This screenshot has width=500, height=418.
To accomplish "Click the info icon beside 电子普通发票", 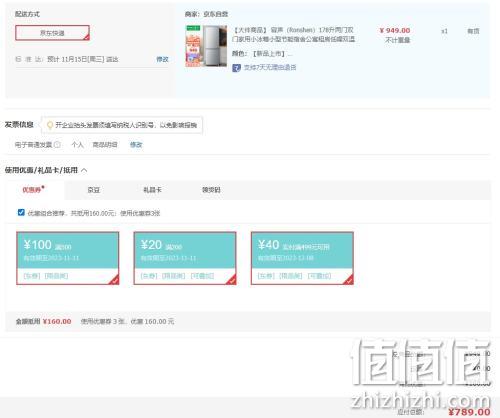I will pos(57,145).
